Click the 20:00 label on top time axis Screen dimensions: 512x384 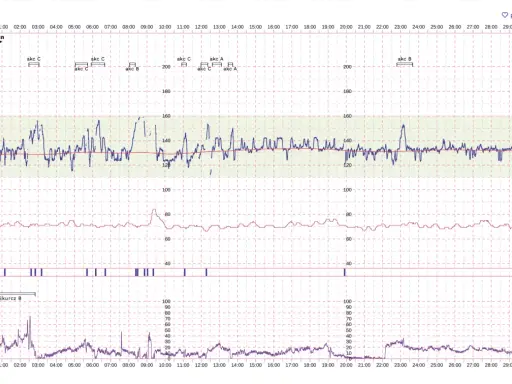346,27
